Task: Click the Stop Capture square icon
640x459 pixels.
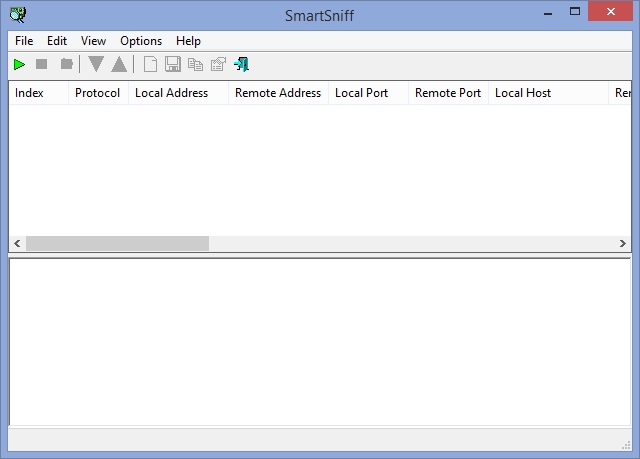Action: (42, 65)
